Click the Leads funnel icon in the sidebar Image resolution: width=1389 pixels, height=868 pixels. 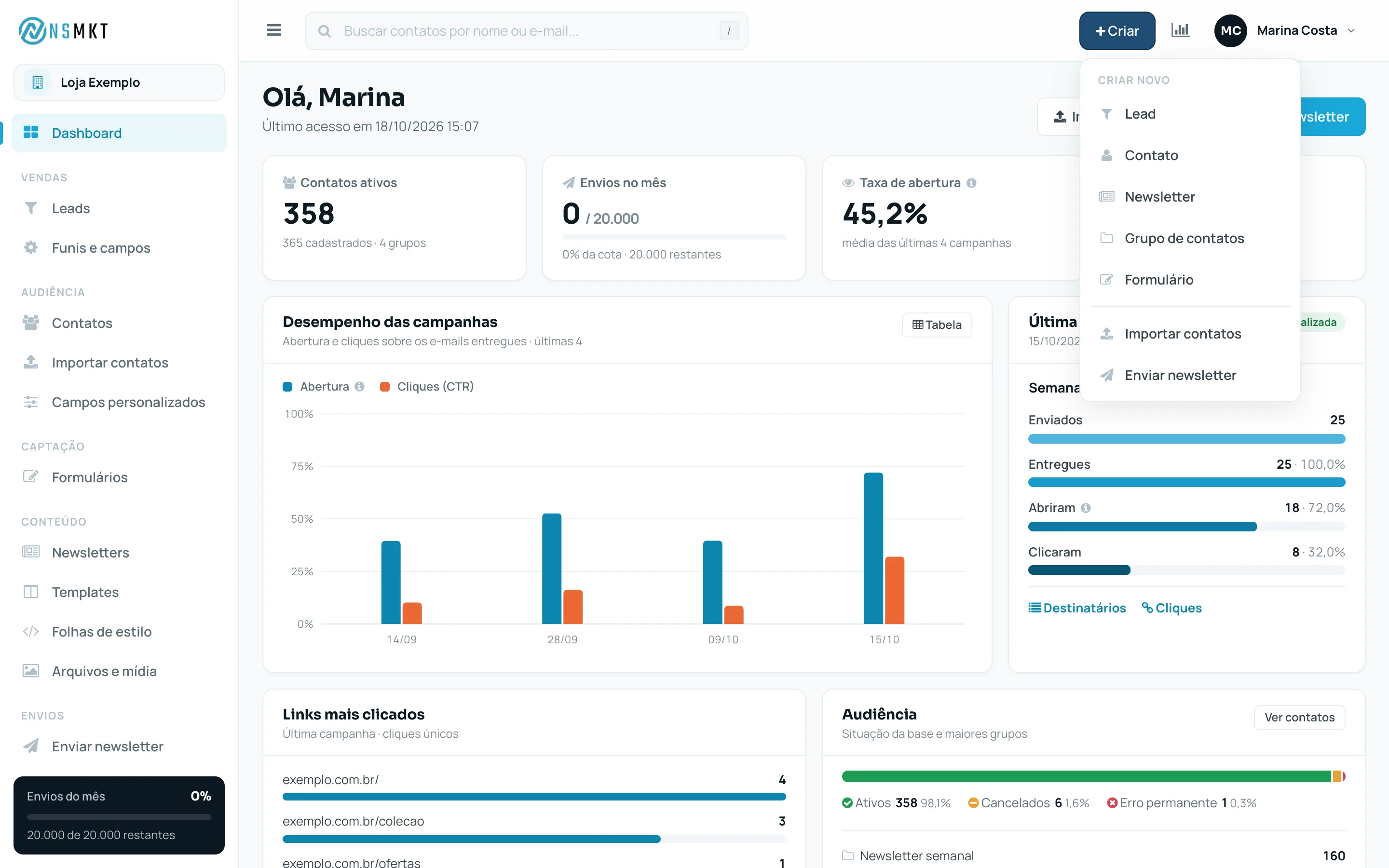[31, 208]
